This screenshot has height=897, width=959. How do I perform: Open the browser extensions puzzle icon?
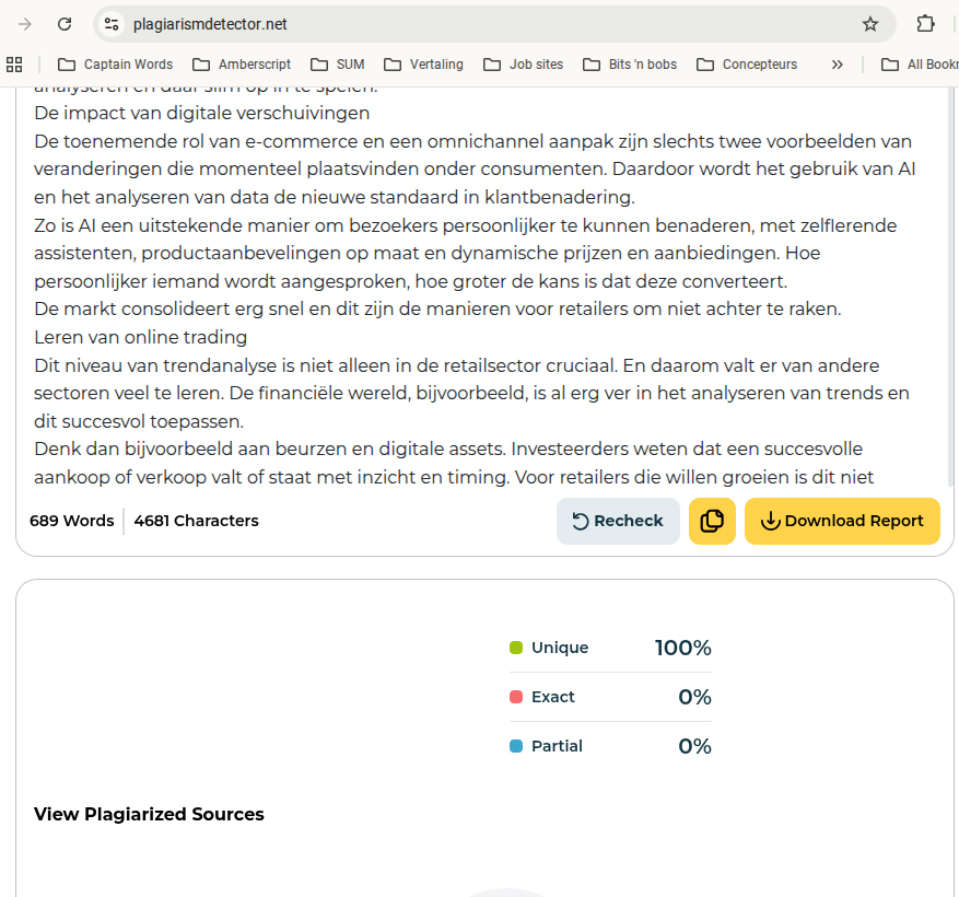[926, 24]
